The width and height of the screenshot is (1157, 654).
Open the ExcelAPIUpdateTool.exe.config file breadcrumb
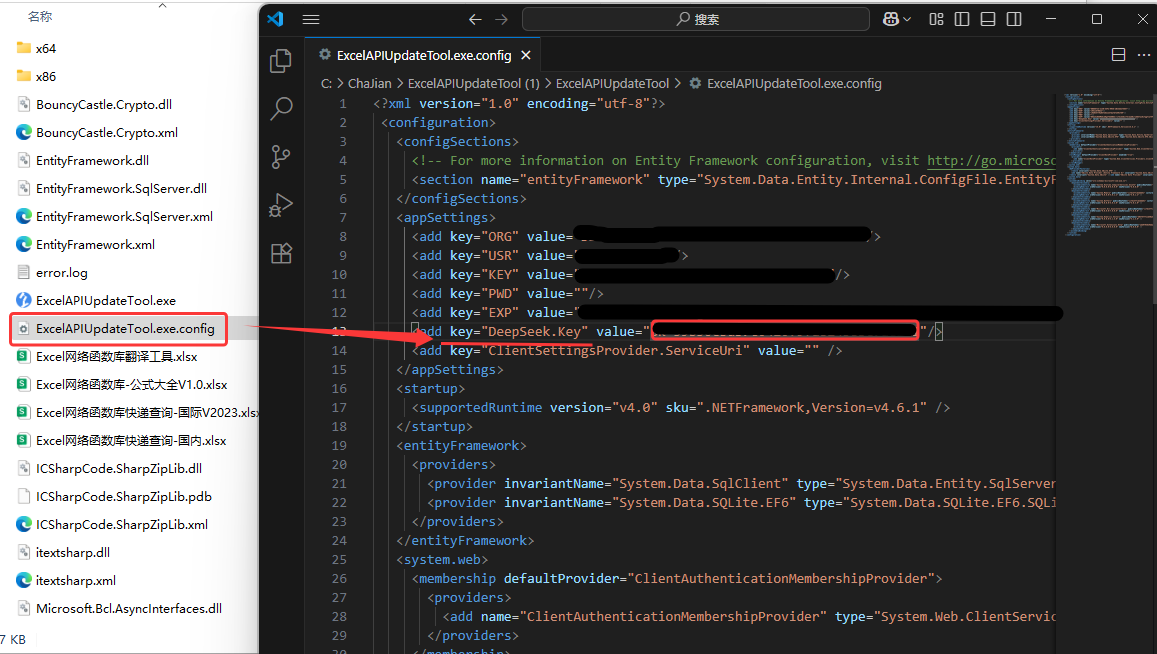[x=786, y=84]
